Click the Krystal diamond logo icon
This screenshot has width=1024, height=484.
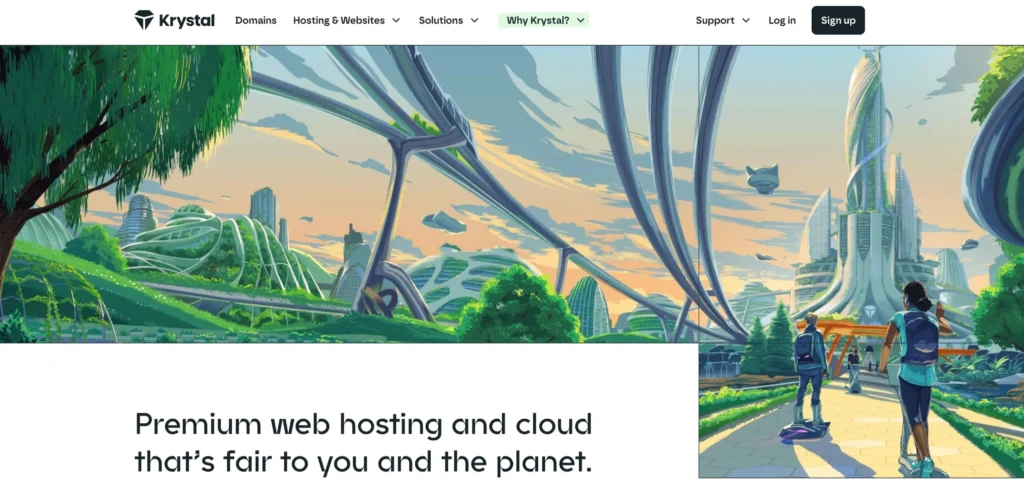click(144, 20)
